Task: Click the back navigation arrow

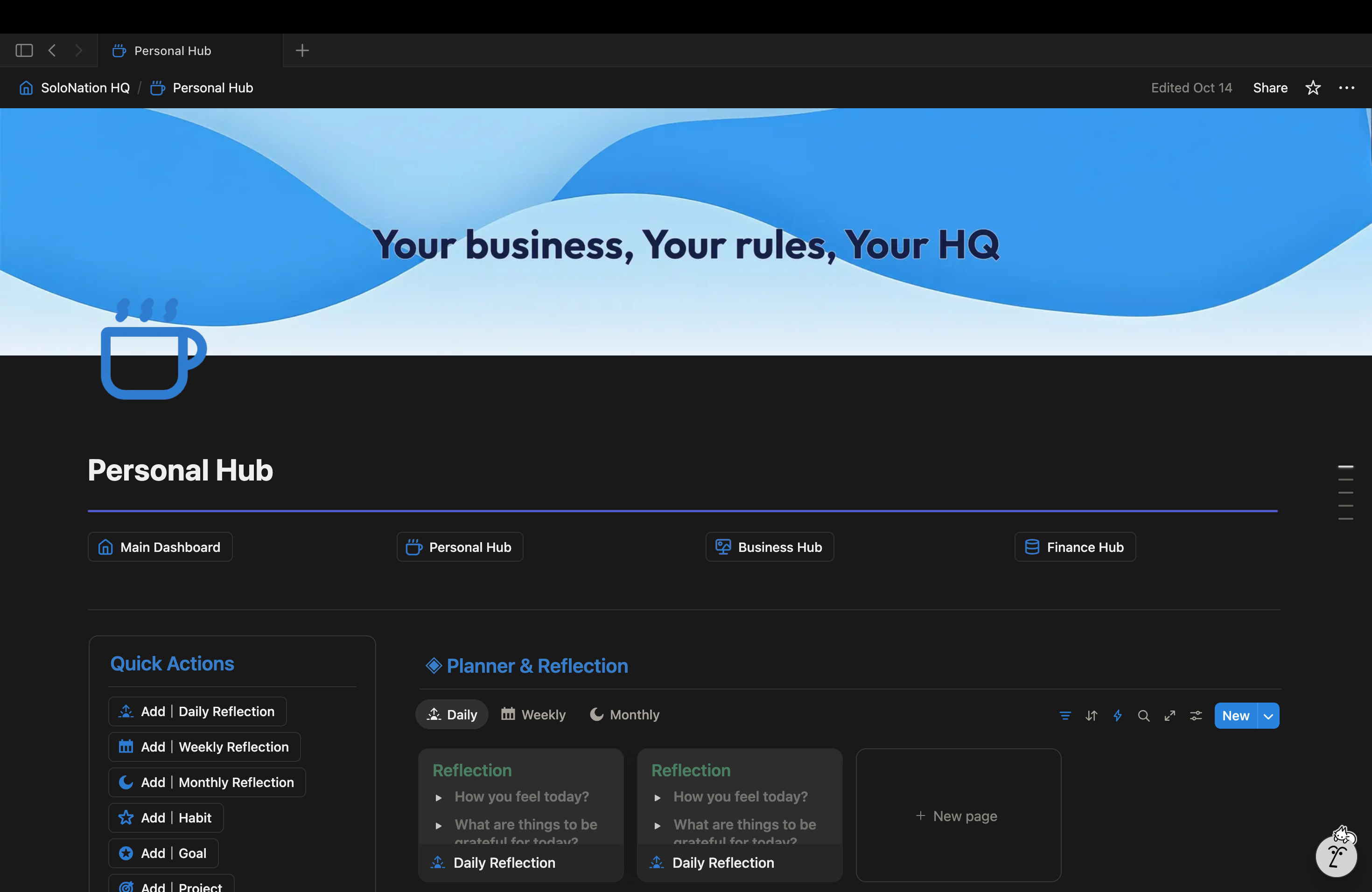Action: [52, 51]
